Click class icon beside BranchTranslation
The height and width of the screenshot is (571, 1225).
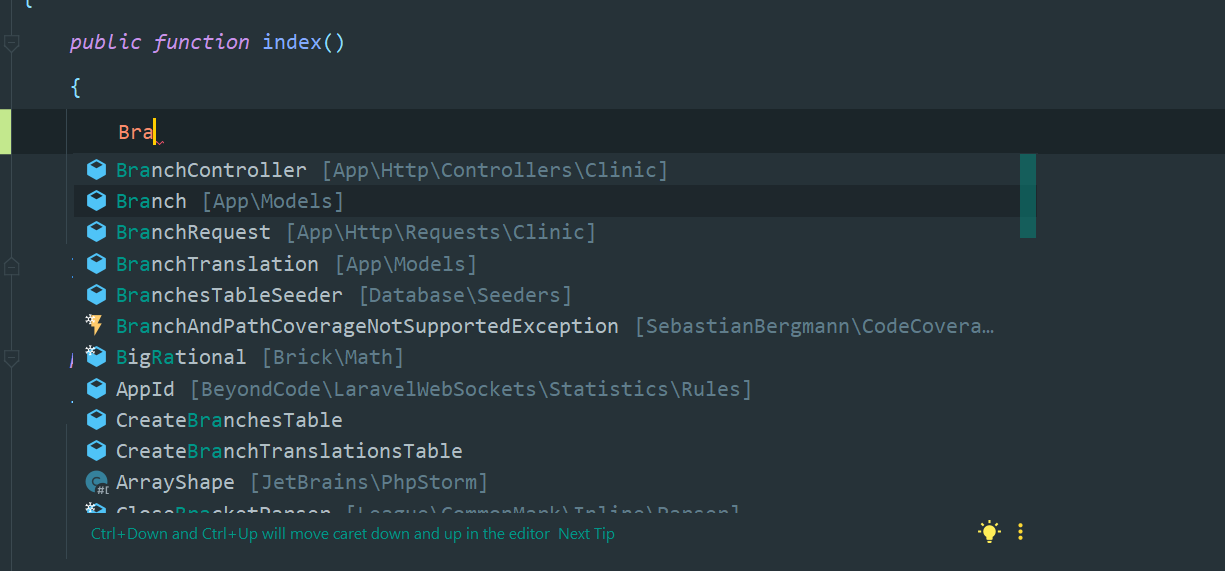pyautogui.click(x=96, y=264)
